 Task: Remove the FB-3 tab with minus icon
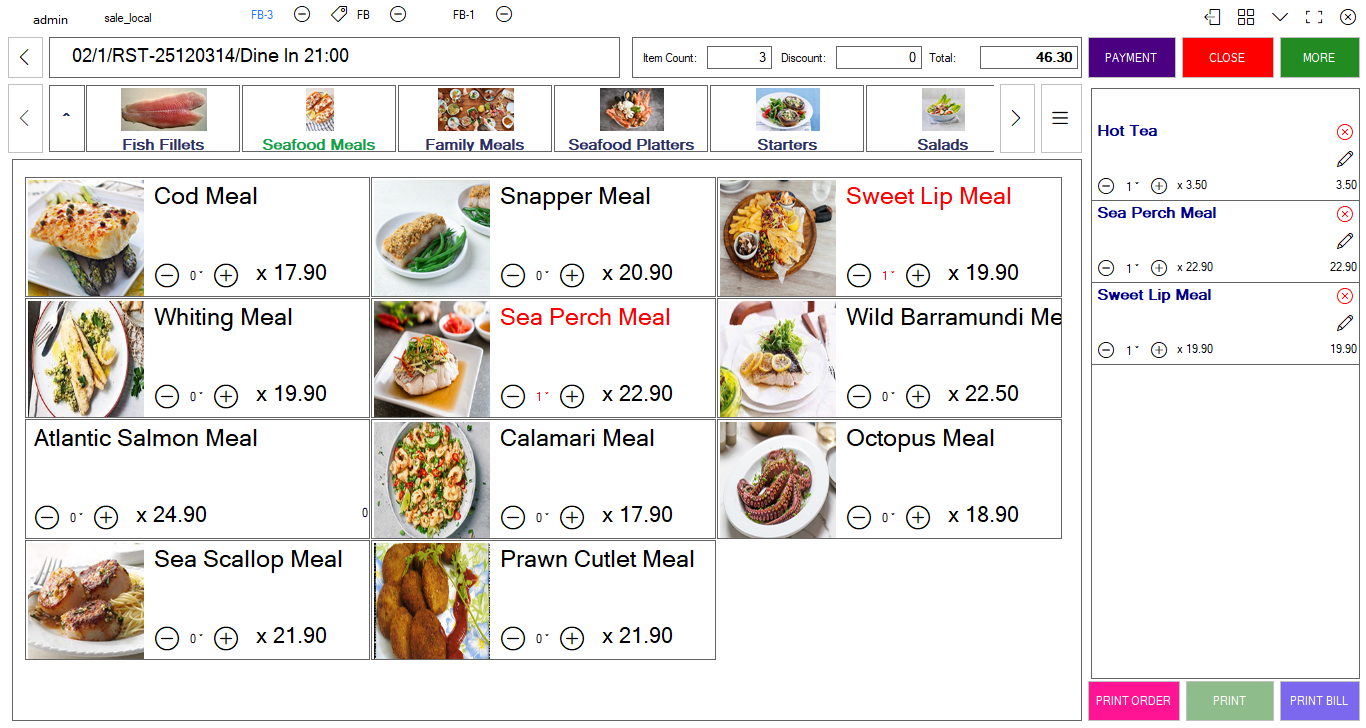point(302,14)
